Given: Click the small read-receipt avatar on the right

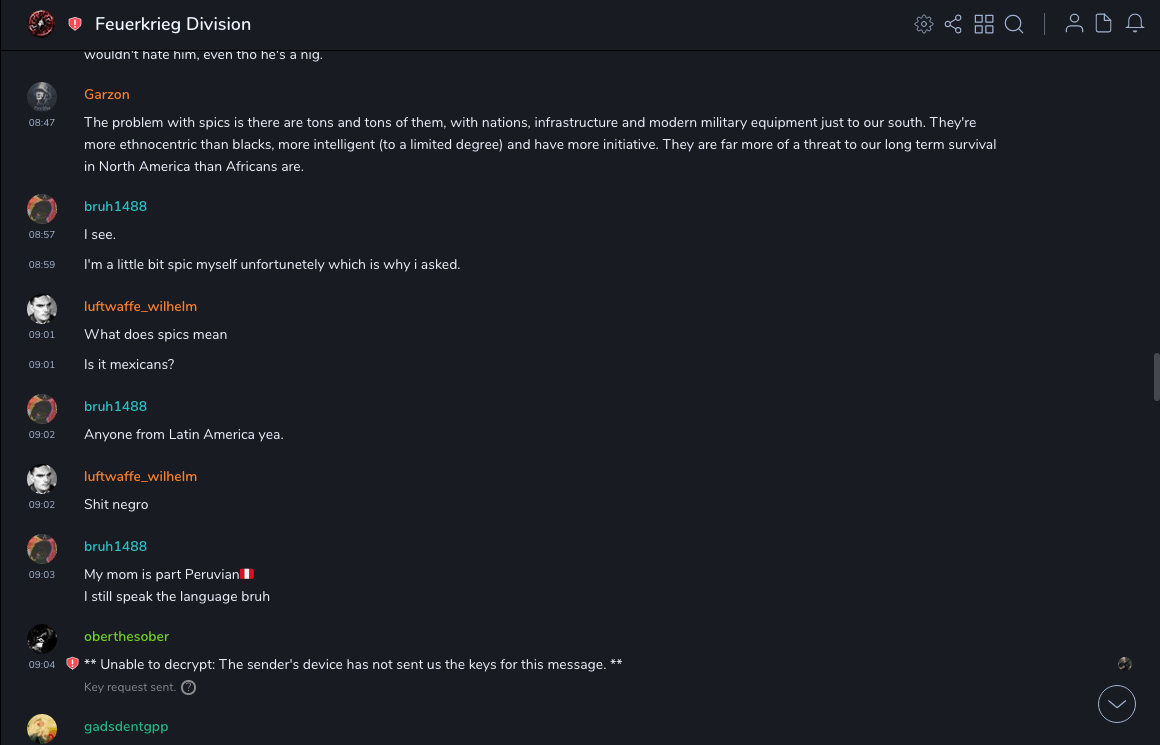Looking at the screenshot, I should [1125, 664].
